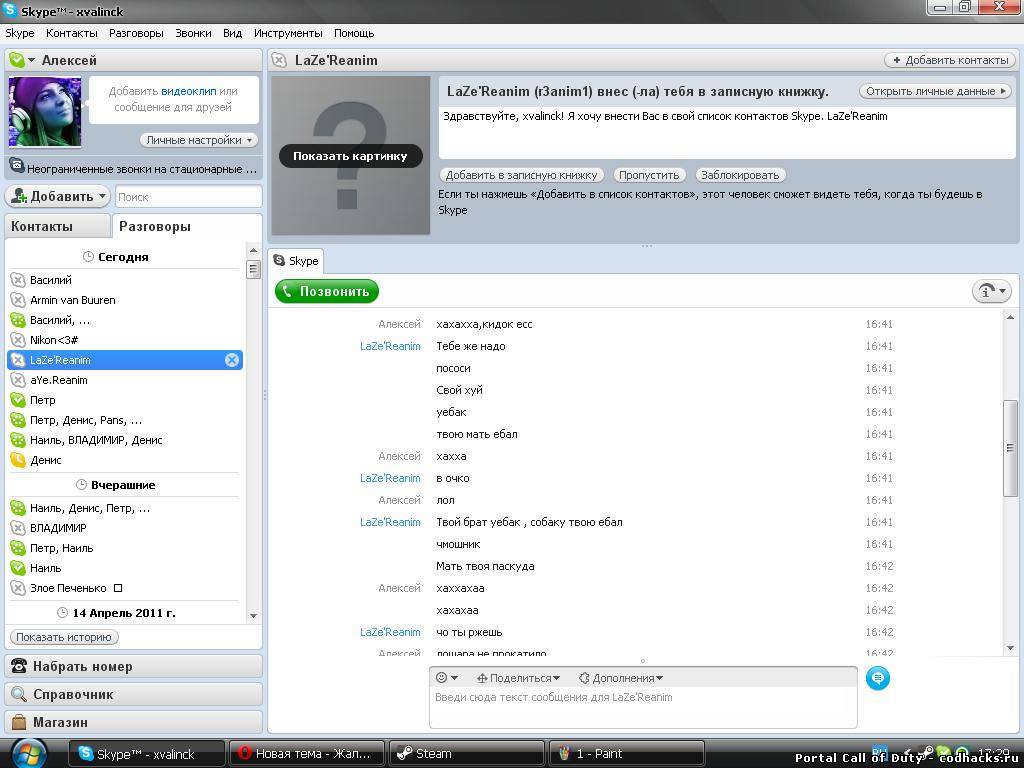Open Дополнения extras dropdown
Screen dimensions: 1024x768
click(621, 678)
